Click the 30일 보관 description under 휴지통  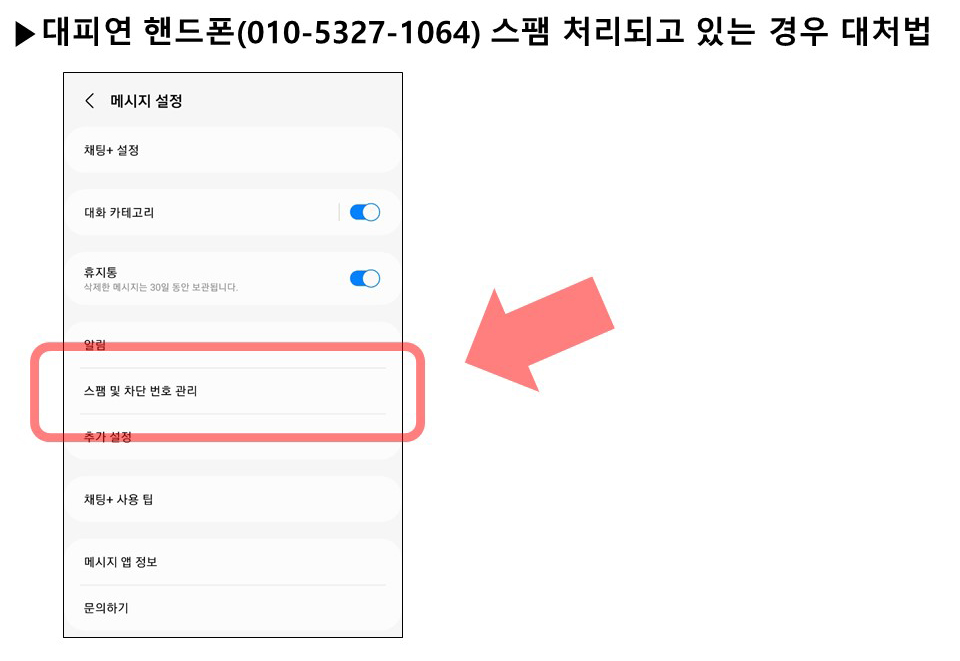click(160, 287)
